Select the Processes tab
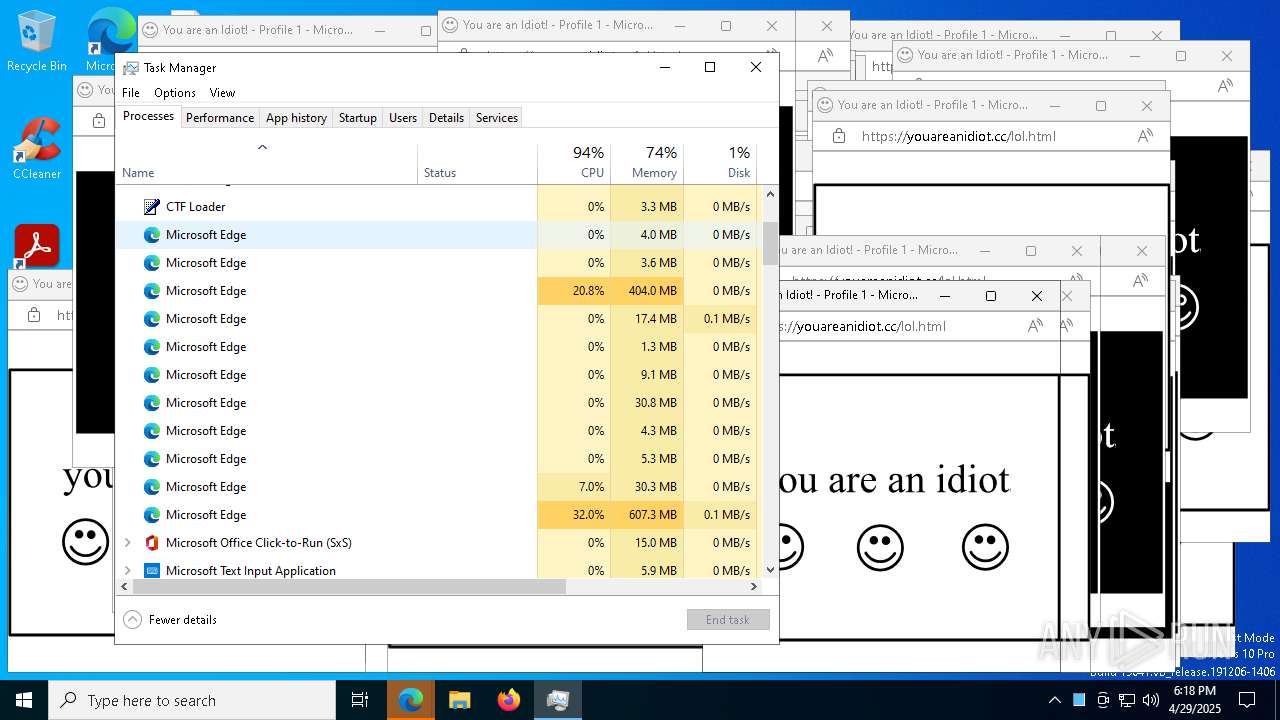Screen dimensions: 1280x720 148,116
